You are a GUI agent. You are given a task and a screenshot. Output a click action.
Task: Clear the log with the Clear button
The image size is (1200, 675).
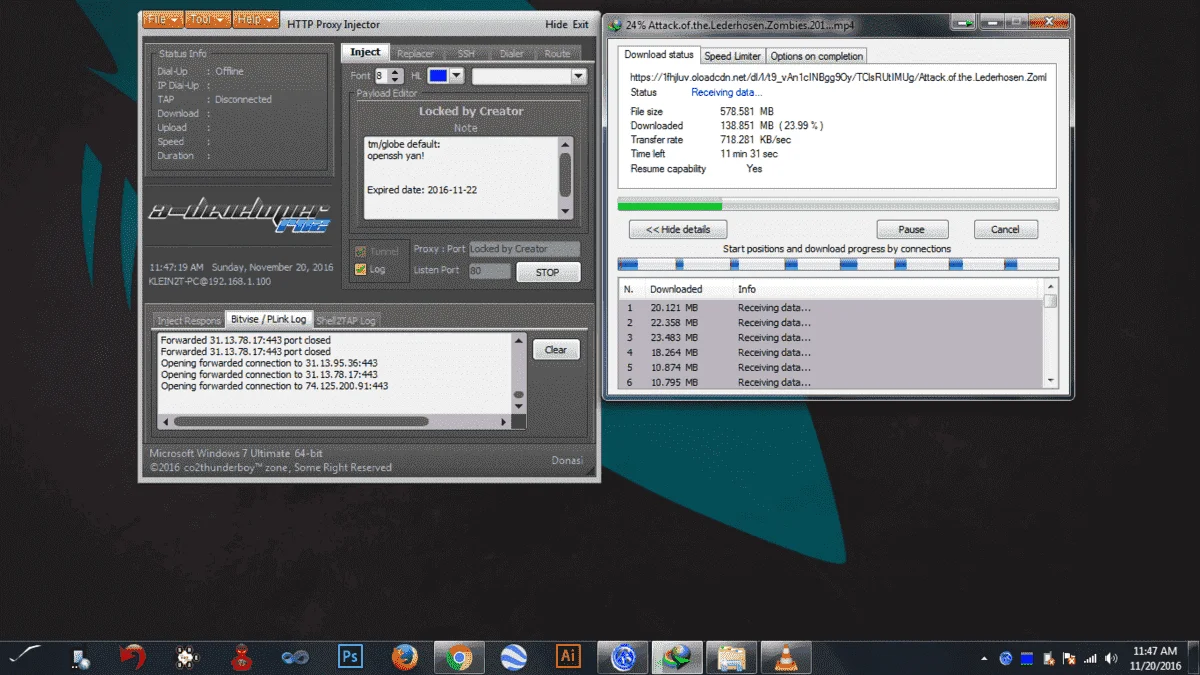556,350
